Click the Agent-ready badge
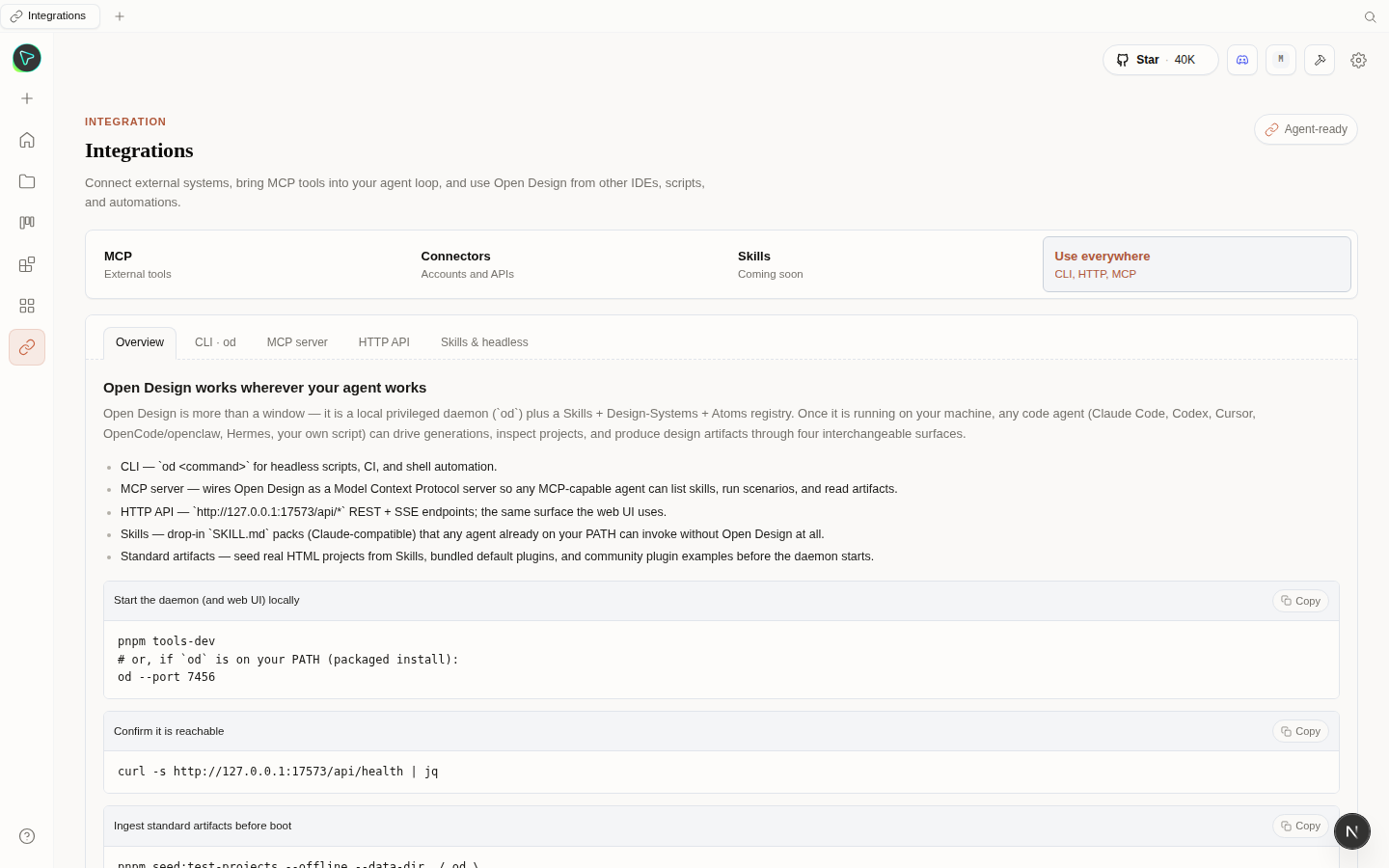Screen dimensions: 1389x868 (1306, 129)
